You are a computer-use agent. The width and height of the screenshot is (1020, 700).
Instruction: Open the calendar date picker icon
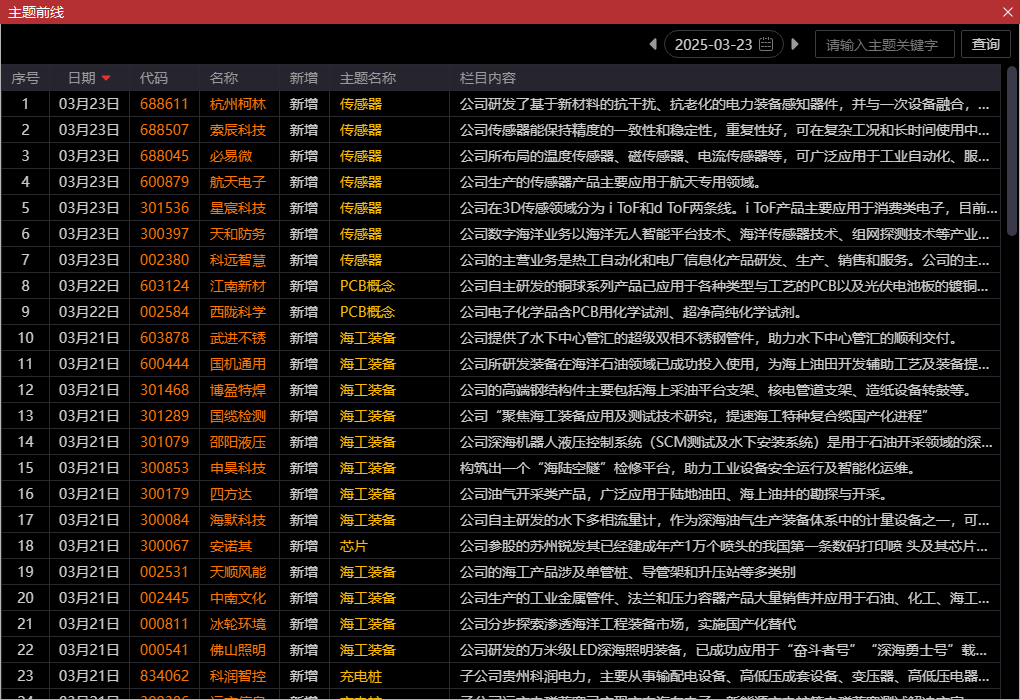766,44
